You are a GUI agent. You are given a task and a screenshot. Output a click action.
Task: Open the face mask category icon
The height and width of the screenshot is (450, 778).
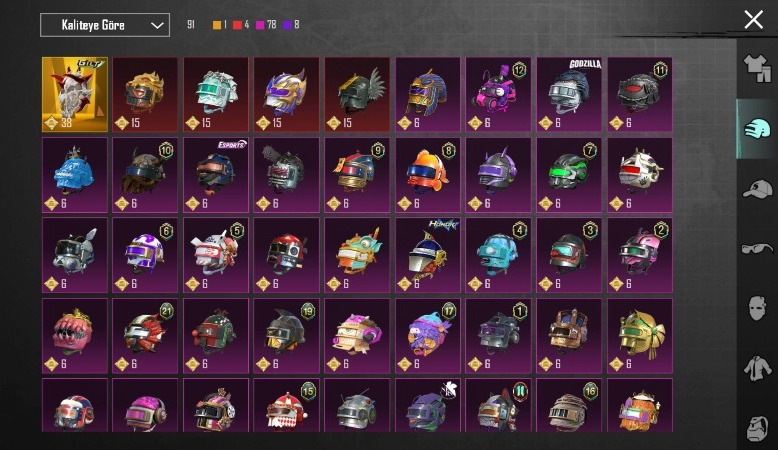point(757,308)
